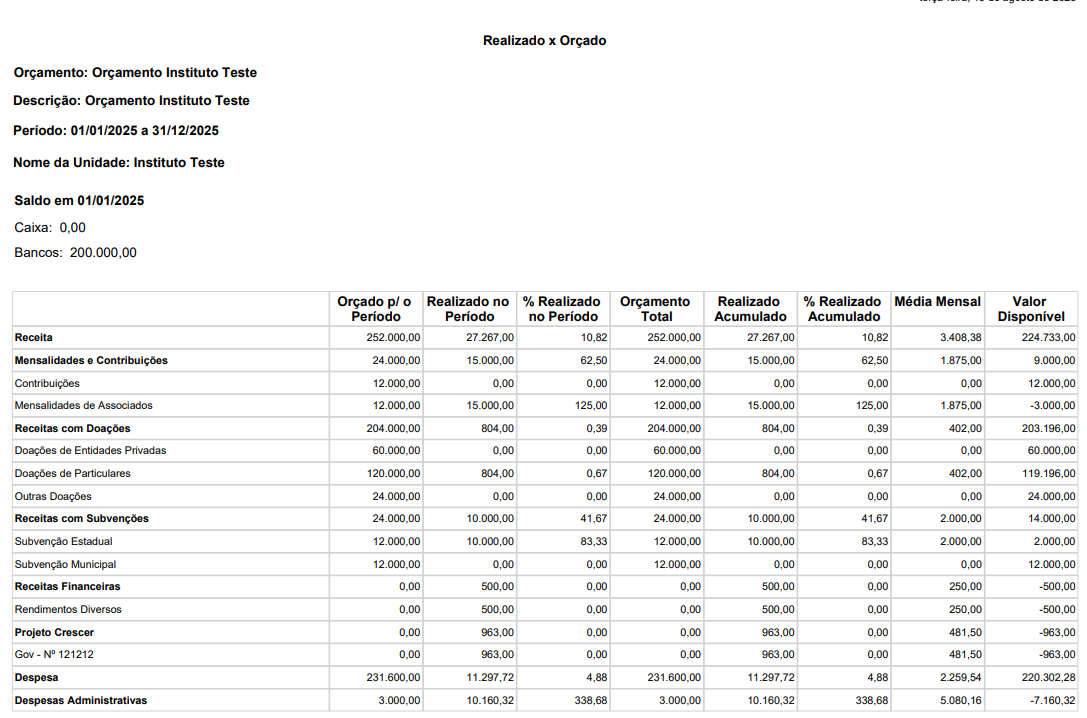Select Valor Disponível "-963,00" for Gov - Nº 121212
The height and width of the screenshot is (718, 1087).
(x=1057, y=654)
